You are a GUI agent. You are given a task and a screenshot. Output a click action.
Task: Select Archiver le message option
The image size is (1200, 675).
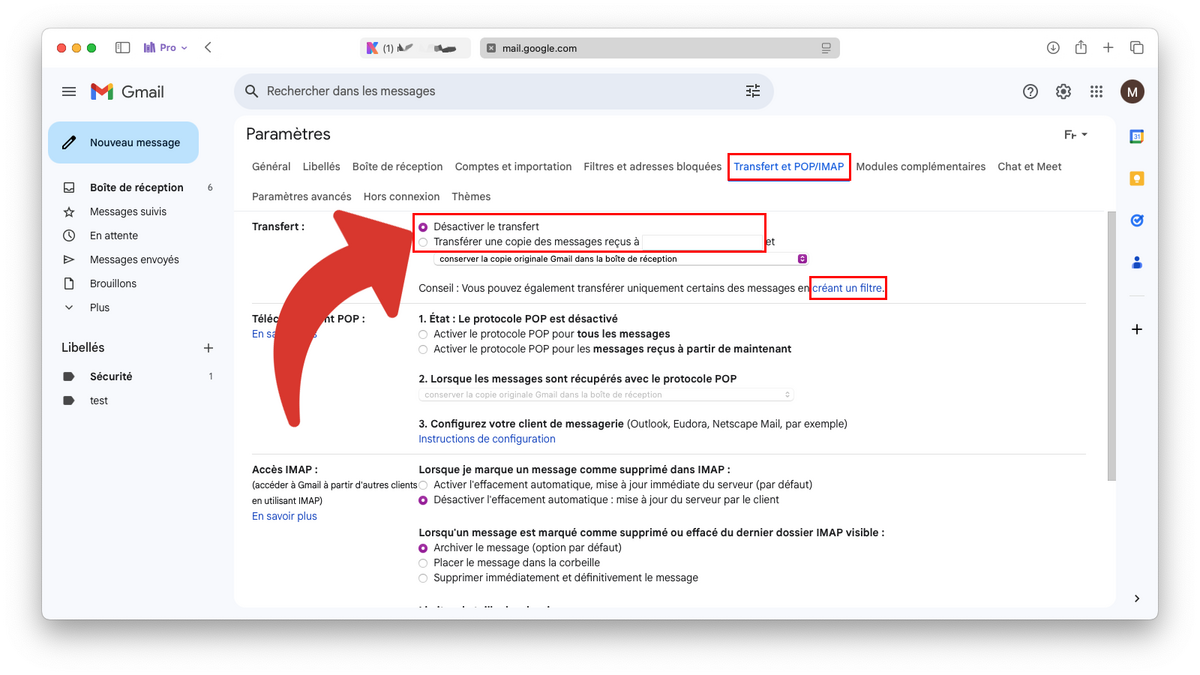click(423, 548)
